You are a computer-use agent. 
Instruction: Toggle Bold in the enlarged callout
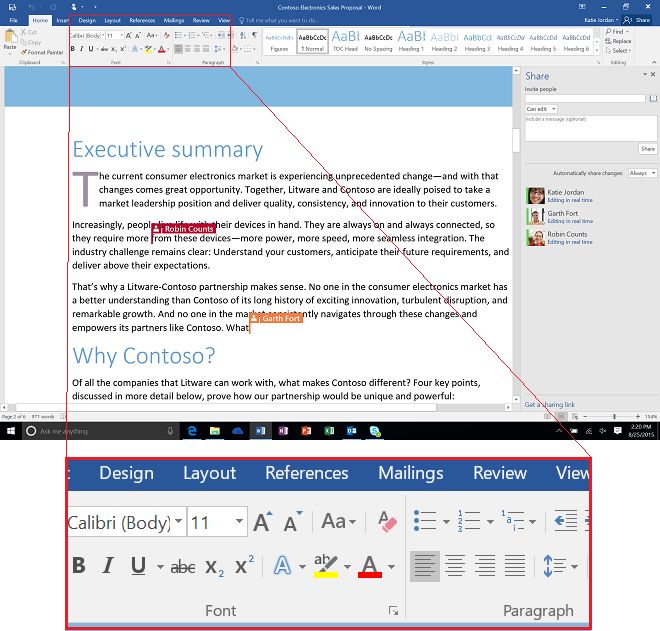coord(79,565)
